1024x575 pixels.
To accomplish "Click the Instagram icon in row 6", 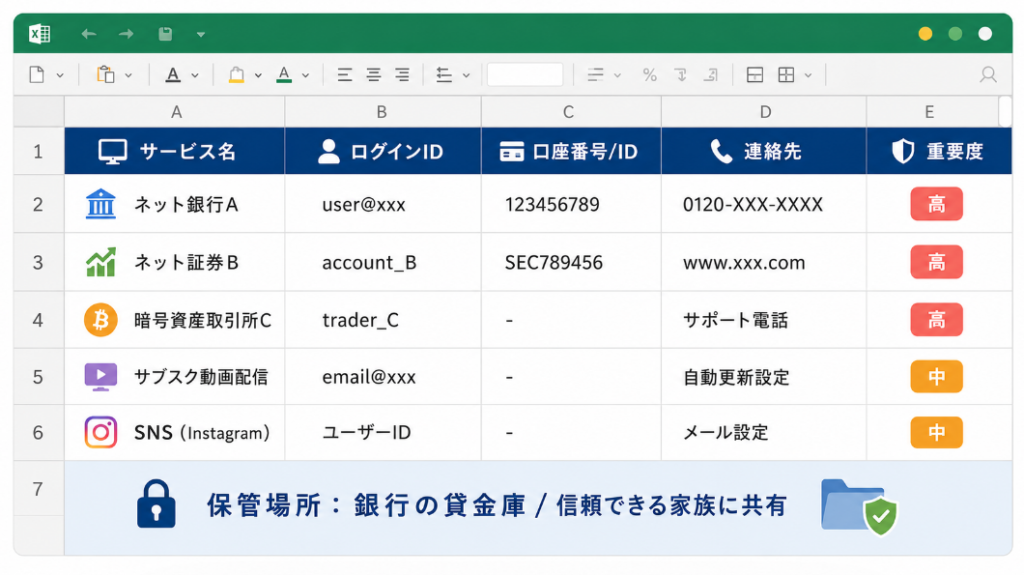I will [101, 432].
